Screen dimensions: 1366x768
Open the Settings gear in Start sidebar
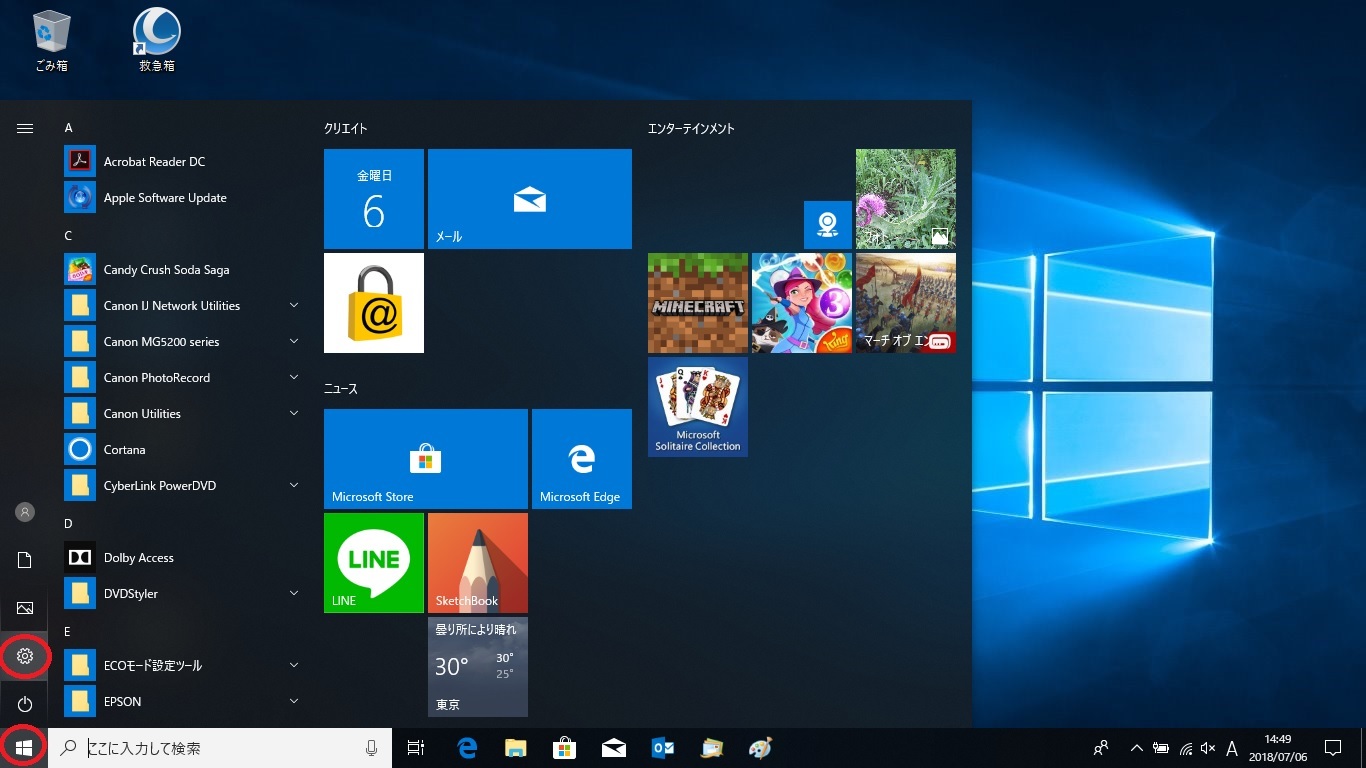point(25,656)
